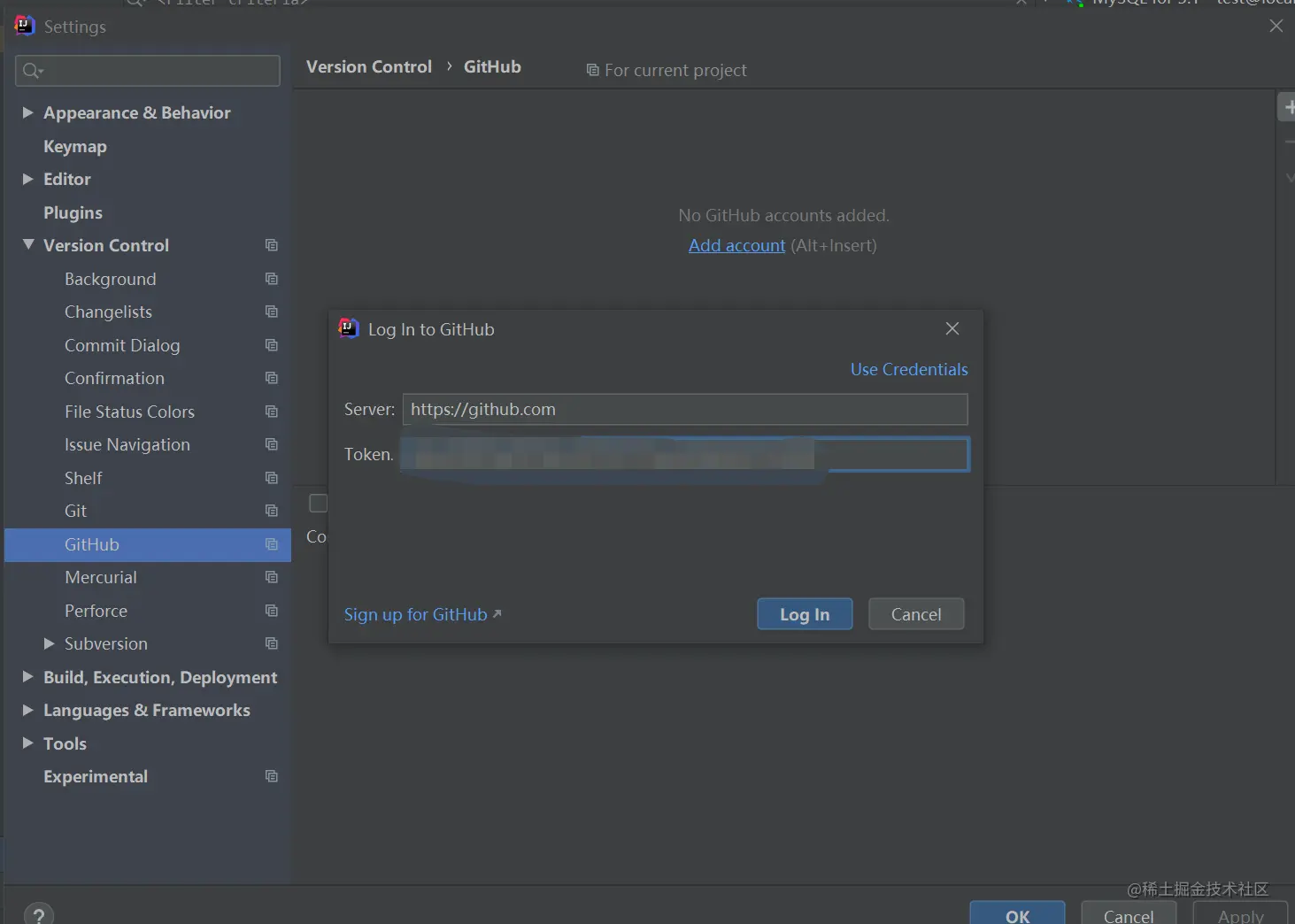Image resolution: width=1295 pixels, height=924 pixels.
Task: Close the Settings window
Action: [1276, 26]
